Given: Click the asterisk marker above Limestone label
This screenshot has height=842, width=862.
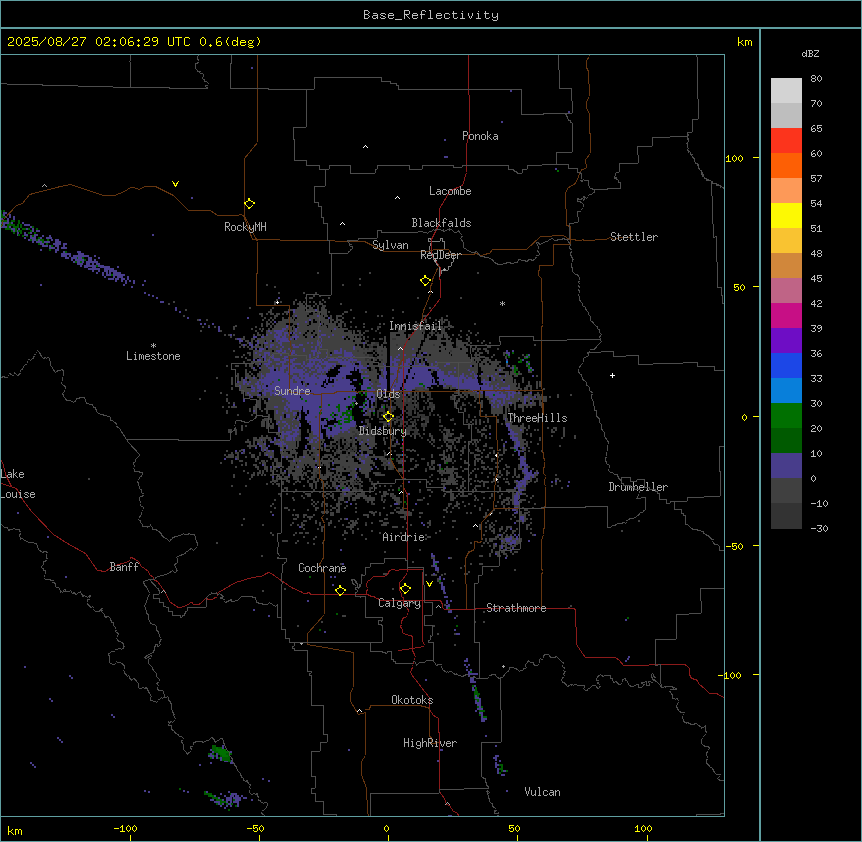Looking at the screenshot, I should click(x=153, y=346).
